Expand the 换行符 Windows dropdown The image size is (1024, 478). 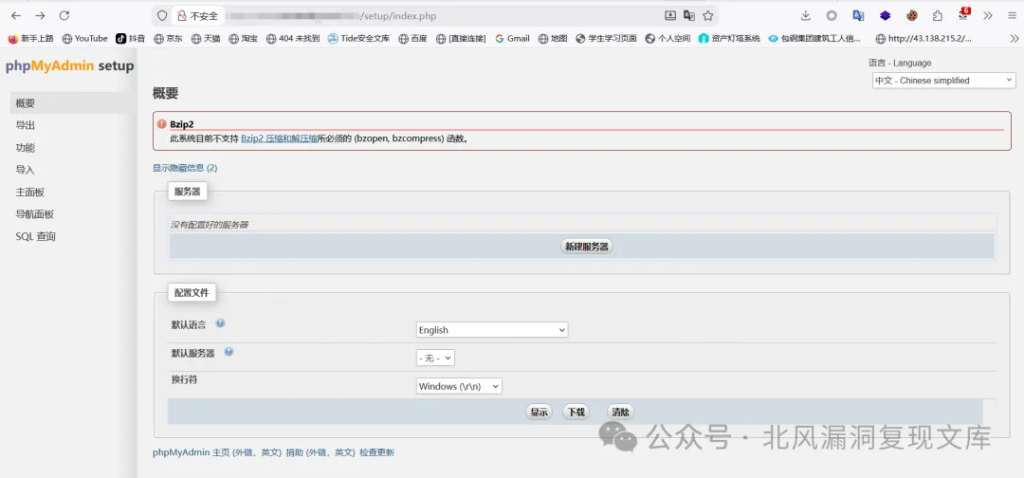coord(459,386)
